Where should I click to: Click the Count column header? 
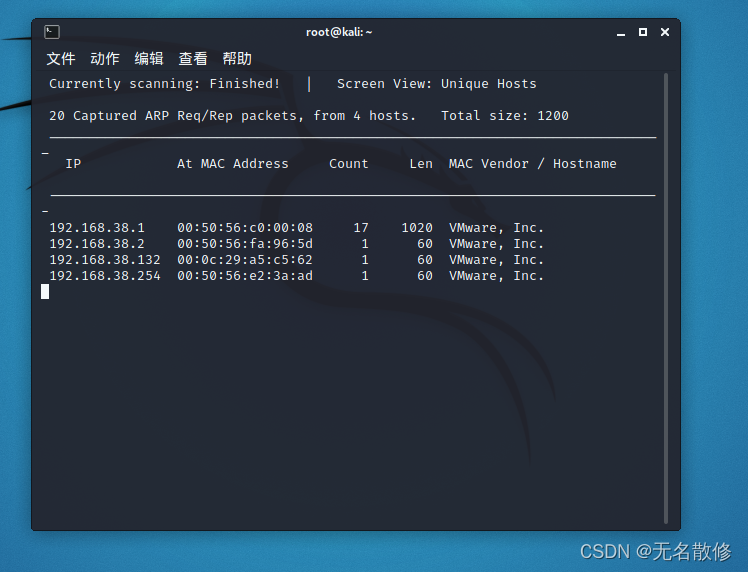pyautogui.click(x=349, y=164)
